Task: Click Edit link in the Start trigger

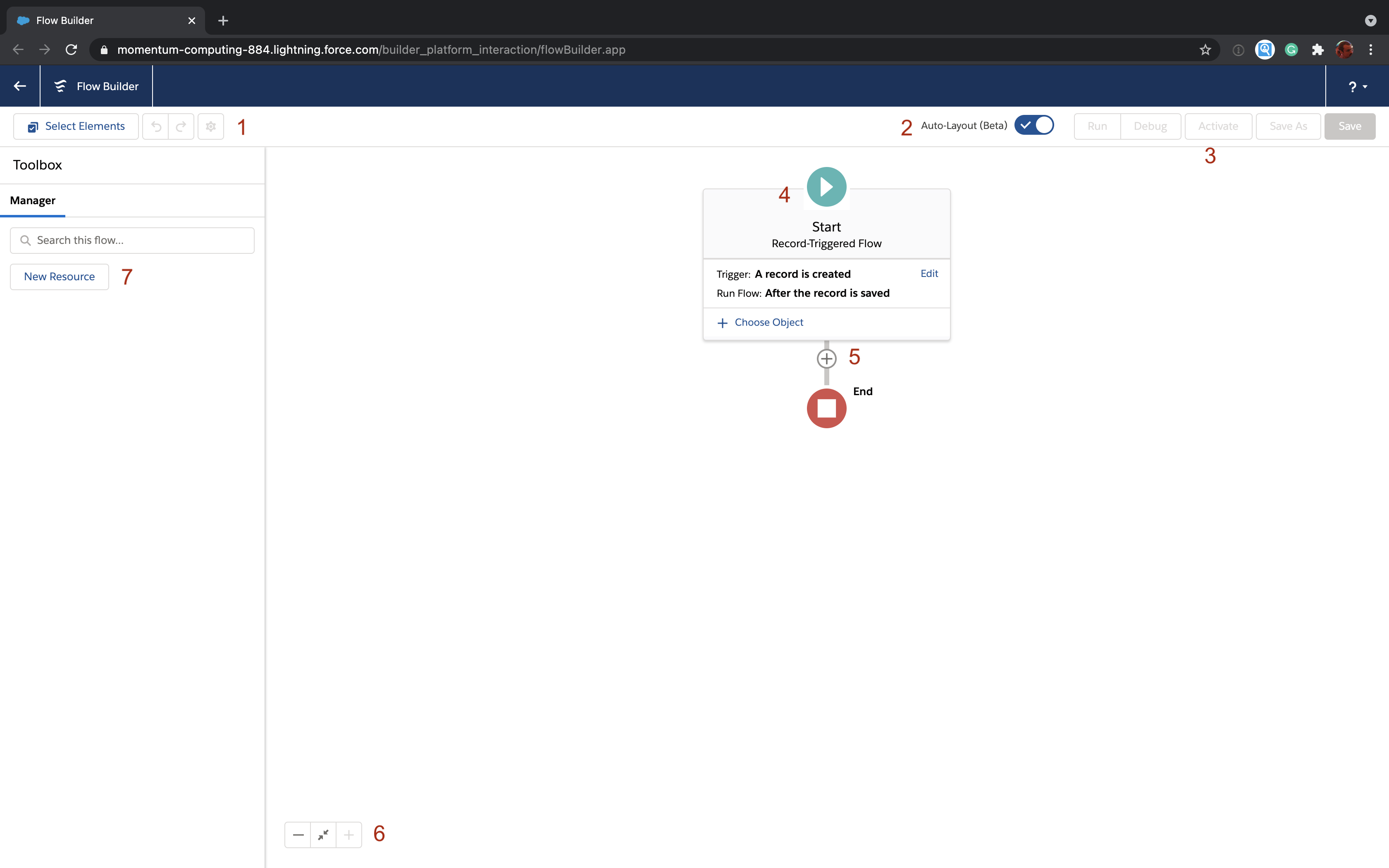Action: click(929, 273)
